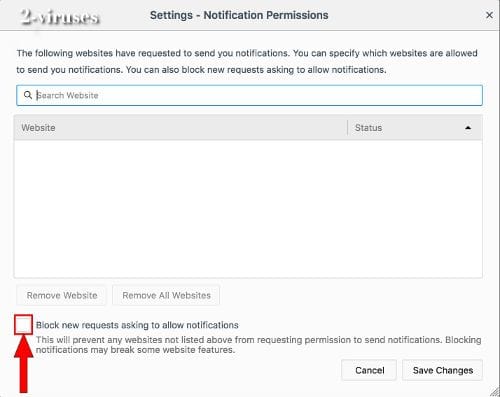The width and height of the screenshot is (500, 397).
Task: Close the Notification Permissions dialog with X
Action: [489, 15]
